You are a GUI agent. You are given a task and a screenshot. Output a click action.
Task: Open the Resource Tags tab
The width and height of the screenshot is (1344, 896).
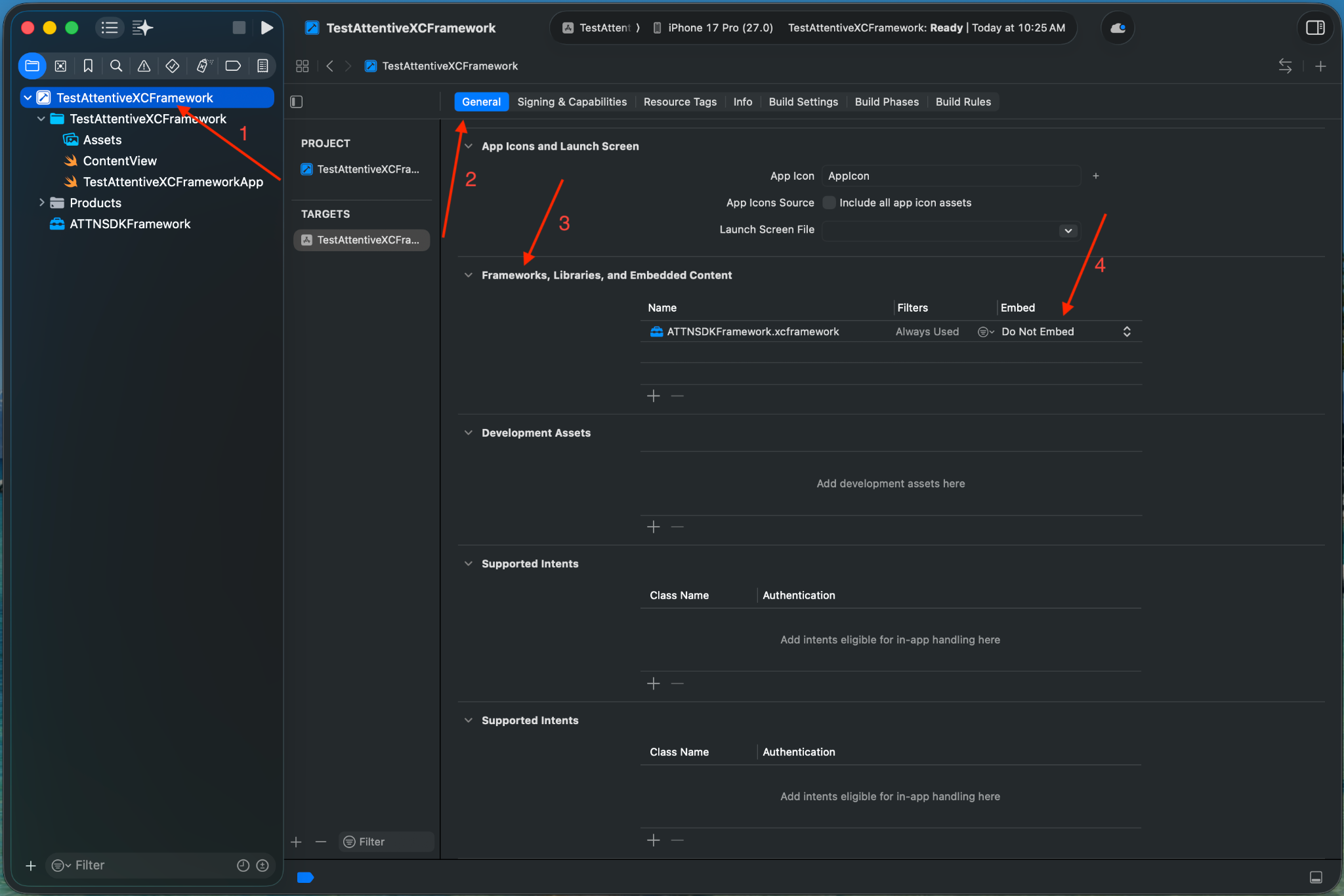(680, 102)
